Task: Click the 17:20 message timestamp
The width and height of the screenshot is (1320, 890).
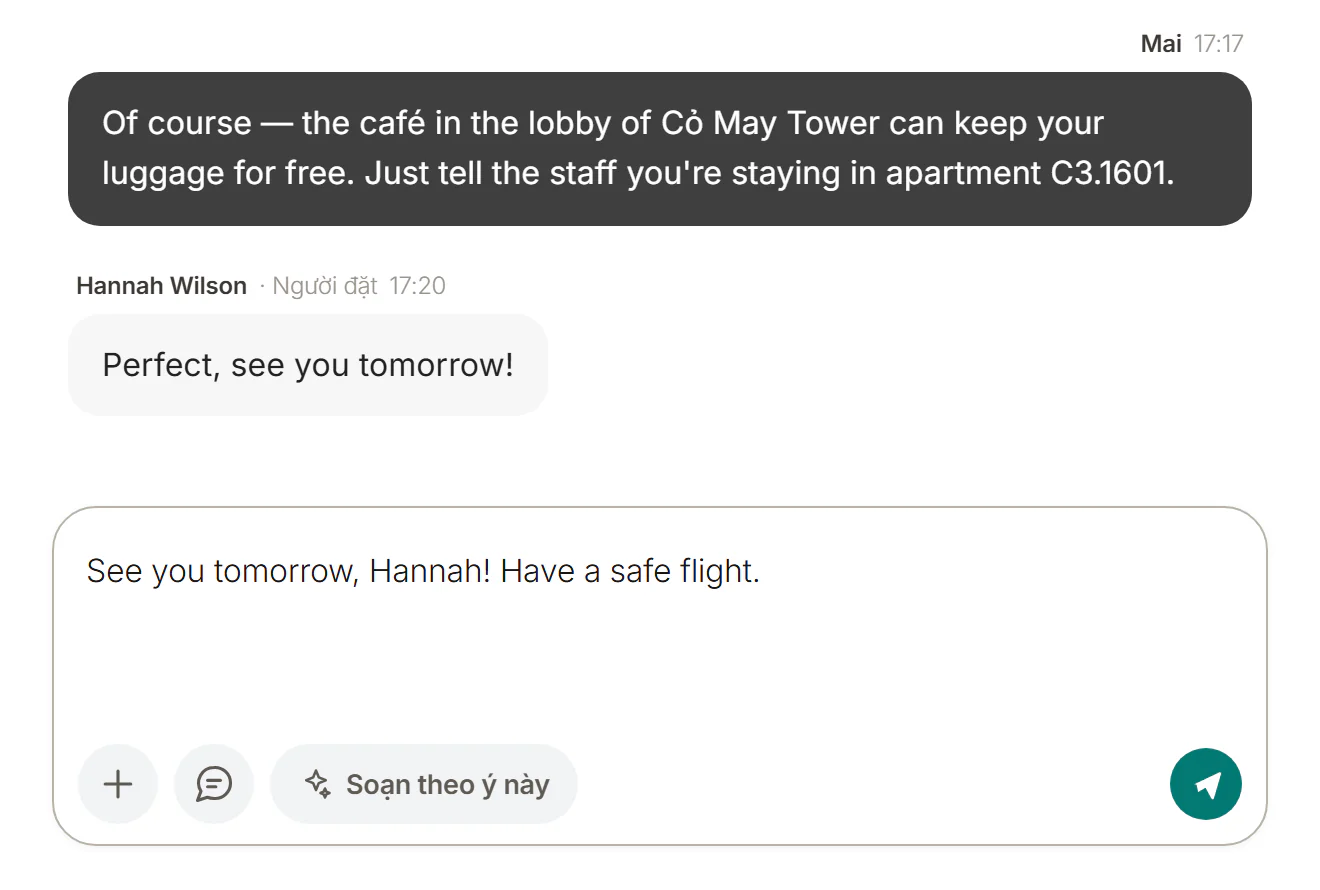Action: (x=417, y=286)
